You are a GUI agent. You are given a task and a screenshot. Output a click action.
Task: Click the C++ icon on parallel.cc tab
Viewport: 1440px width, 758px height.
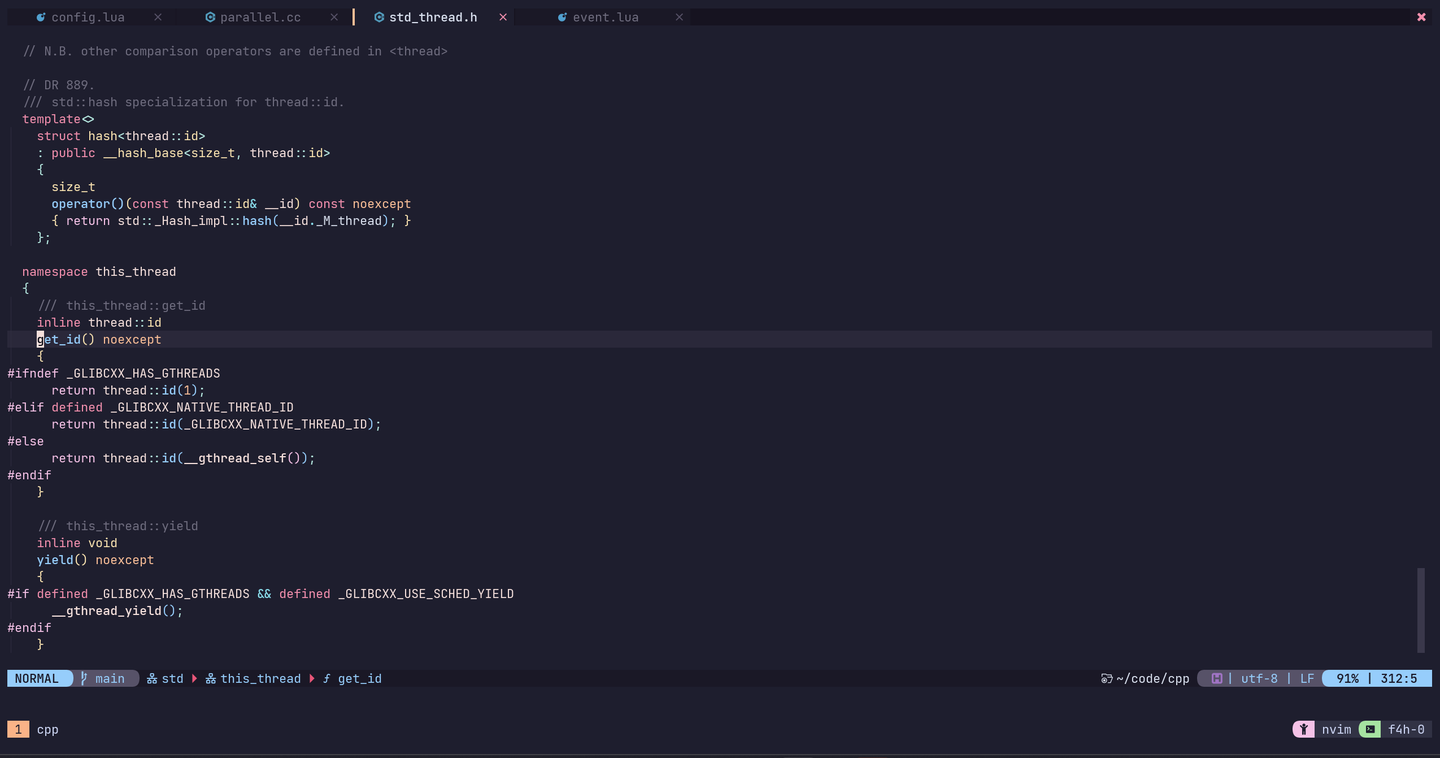210,18
